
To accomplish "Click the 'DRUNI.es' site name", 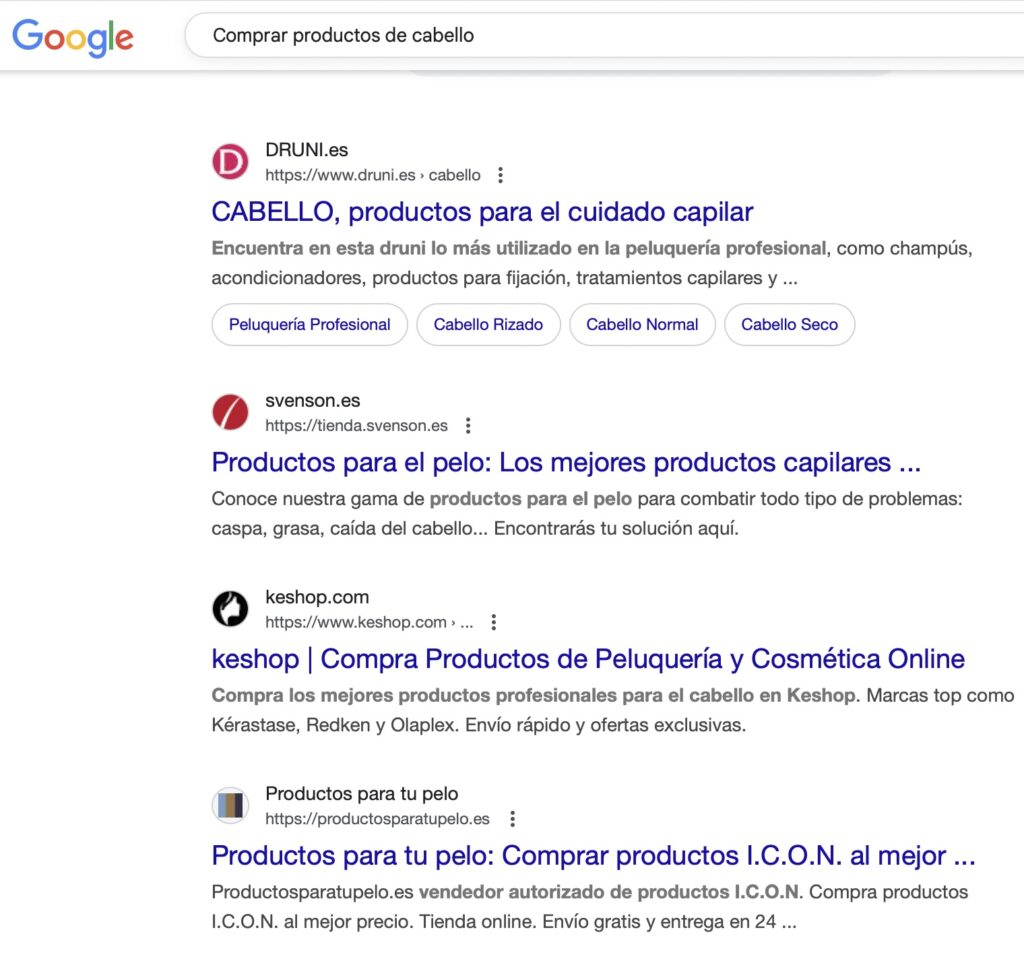I will [x=306, y=150].
